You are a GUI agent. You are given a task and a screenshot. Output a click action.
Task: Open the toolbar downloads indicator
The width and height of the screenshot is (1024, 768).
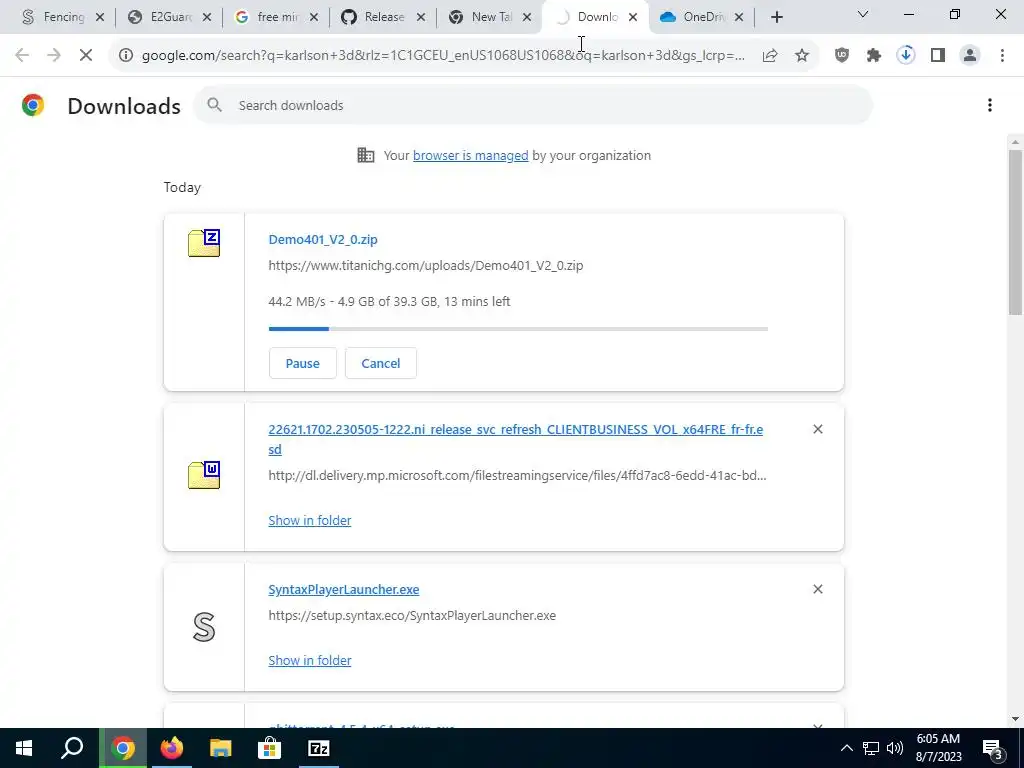906,56
